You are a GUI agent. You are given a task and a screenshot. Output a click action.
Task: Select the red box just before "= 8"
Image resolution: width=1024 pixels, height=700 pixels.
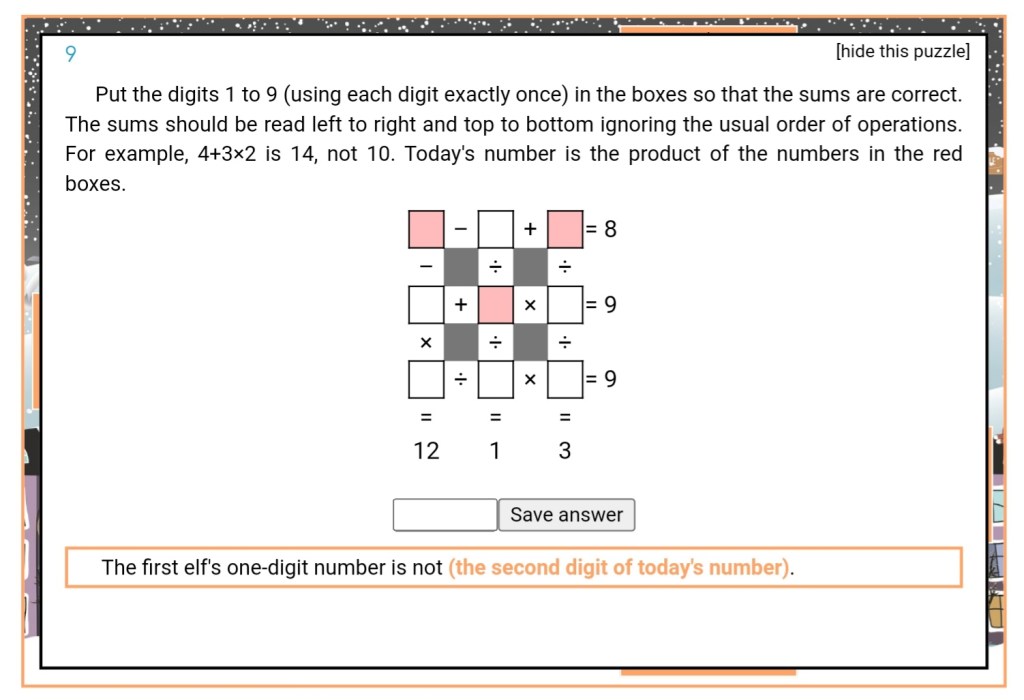(x=565, y=229)
